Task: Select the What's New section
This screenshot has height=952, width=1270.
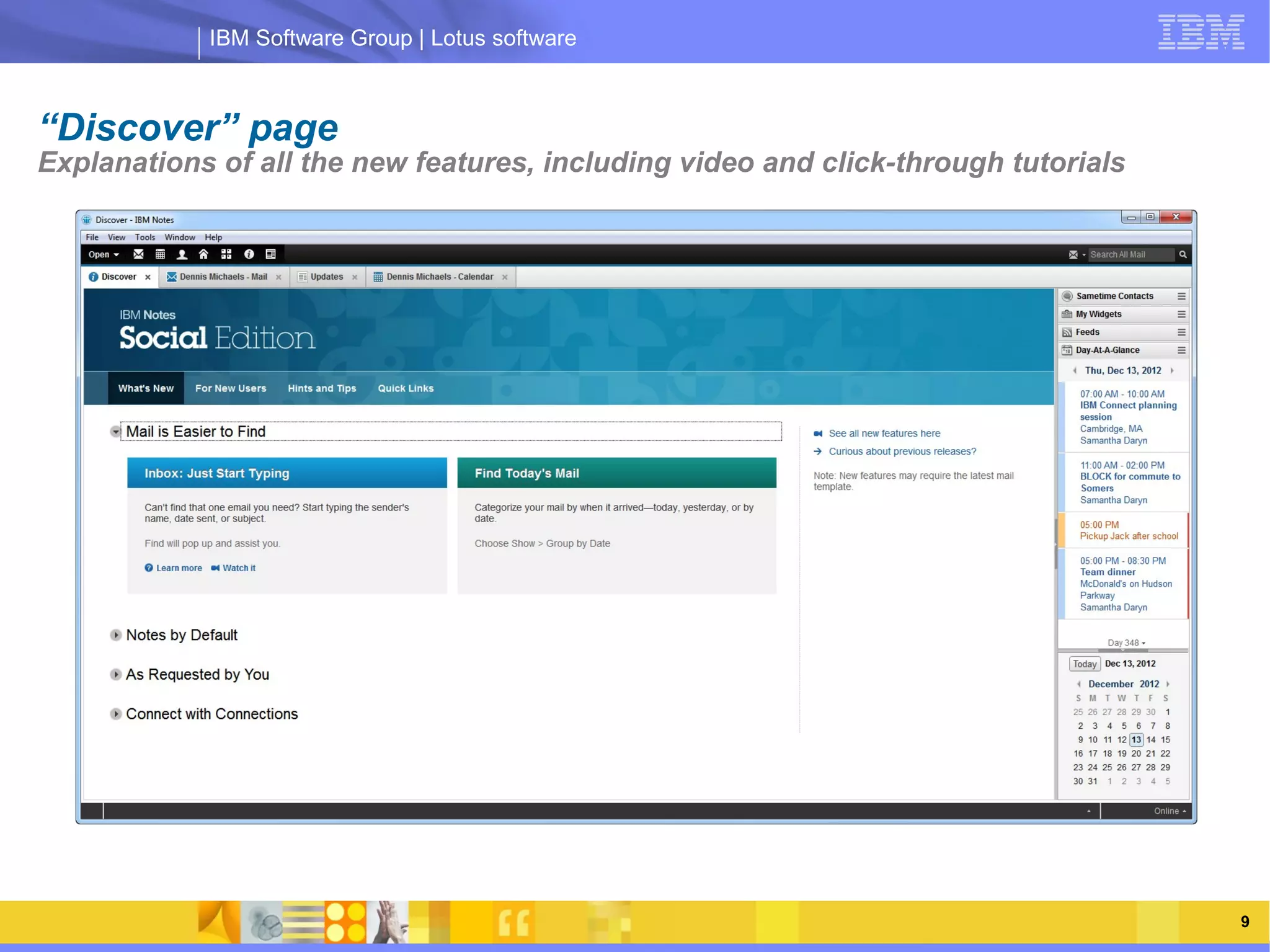Action: pos(146,388)
